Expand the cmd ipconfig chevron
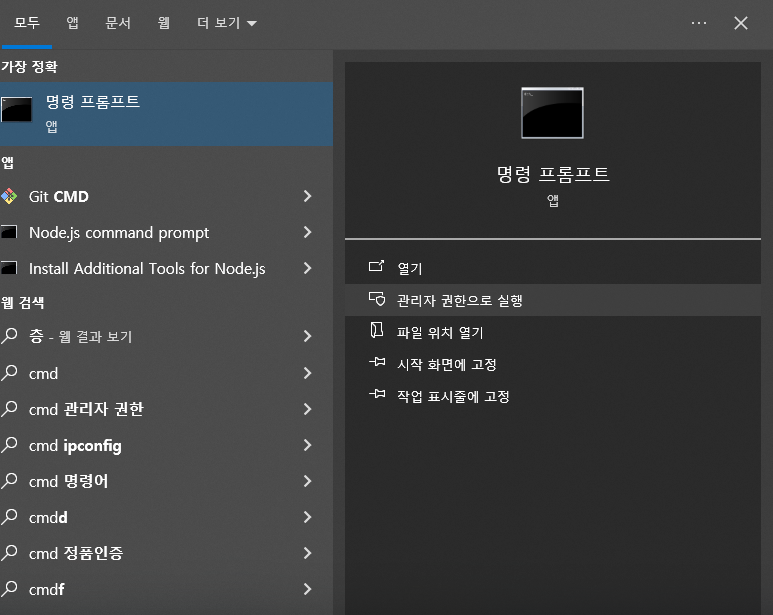Viewport: 773px width, 615px height. [x=308, y=445]
